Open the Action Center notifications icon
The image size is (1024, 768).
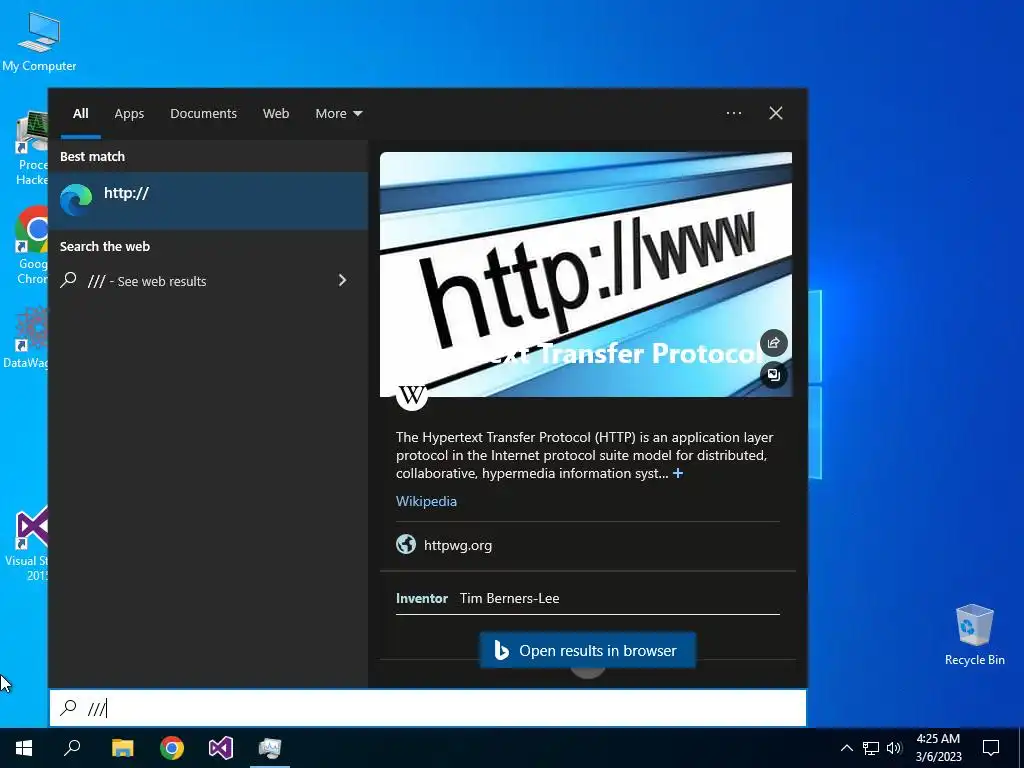tap(991, 748)
